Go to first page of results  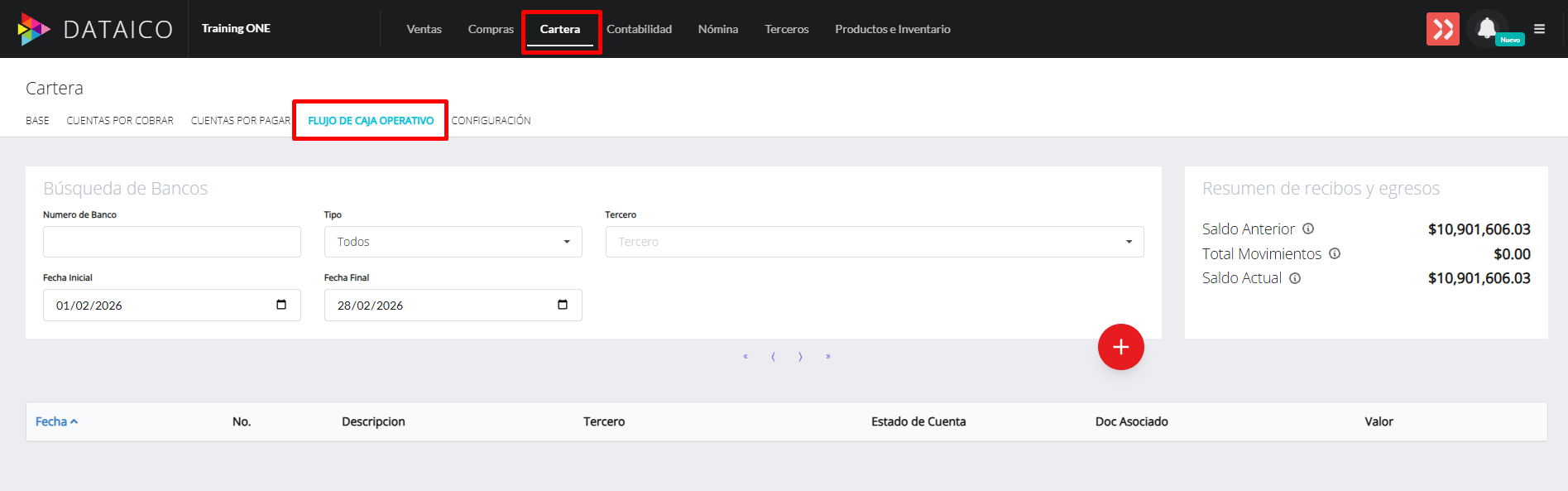point(746,357)
